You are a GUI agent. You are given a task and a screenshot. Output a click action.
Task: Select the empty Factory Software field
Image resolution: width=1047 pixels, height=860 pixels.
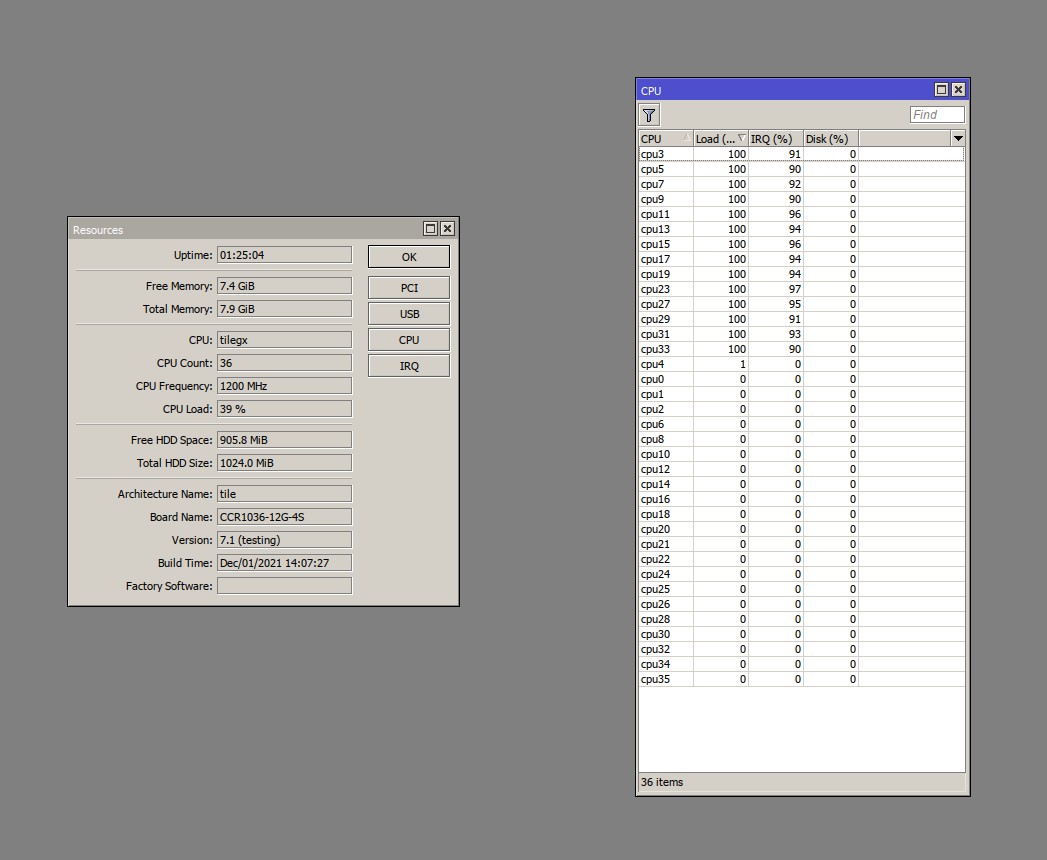[x=284, y=586]
